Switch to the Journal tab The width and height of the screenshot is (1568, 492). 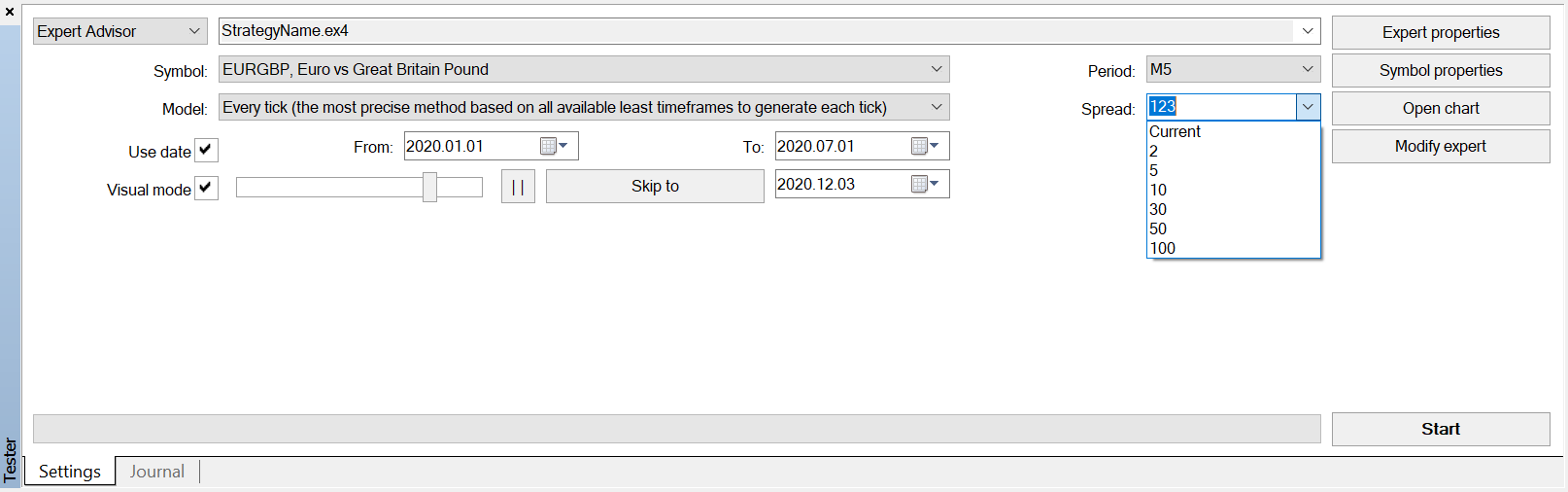(157, 472)
